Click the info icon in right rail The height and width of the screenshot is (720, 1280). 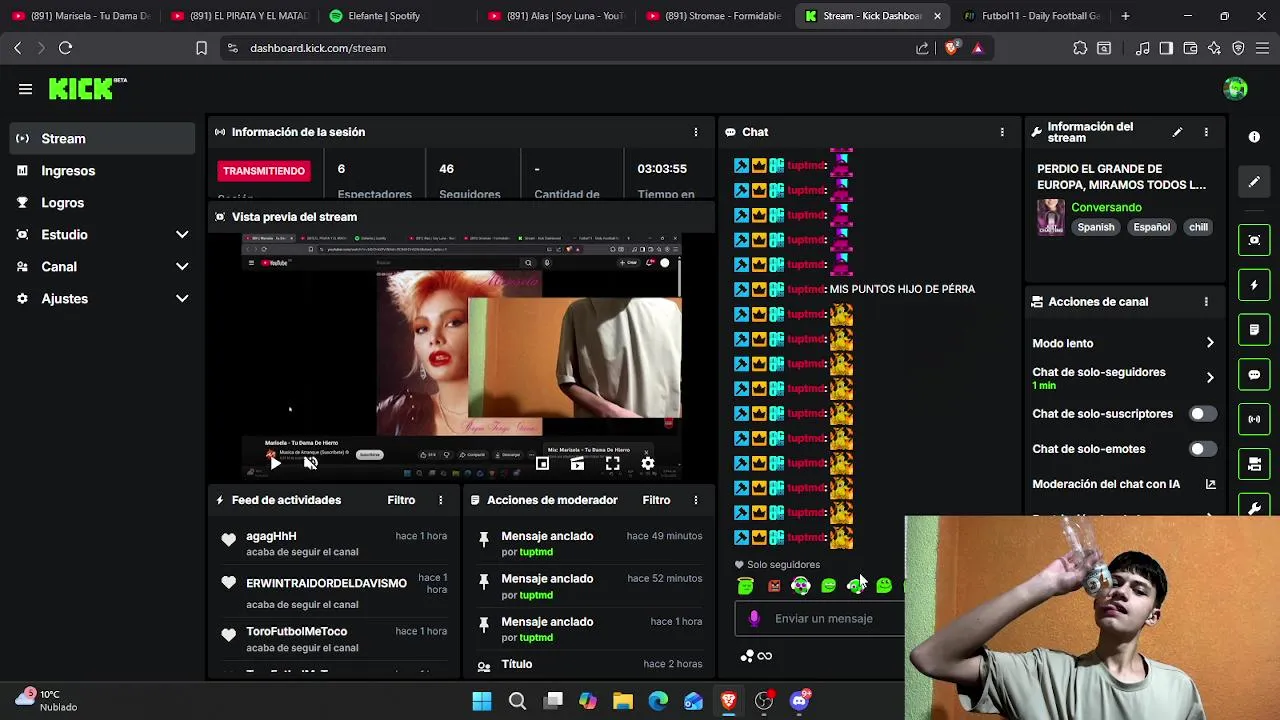[1254, 136]
